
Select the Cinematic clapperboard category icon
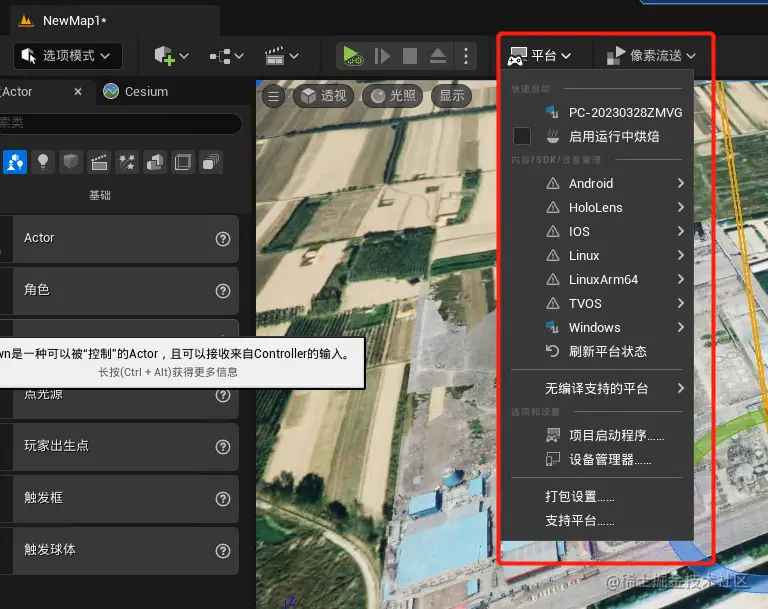click(99, 162)
